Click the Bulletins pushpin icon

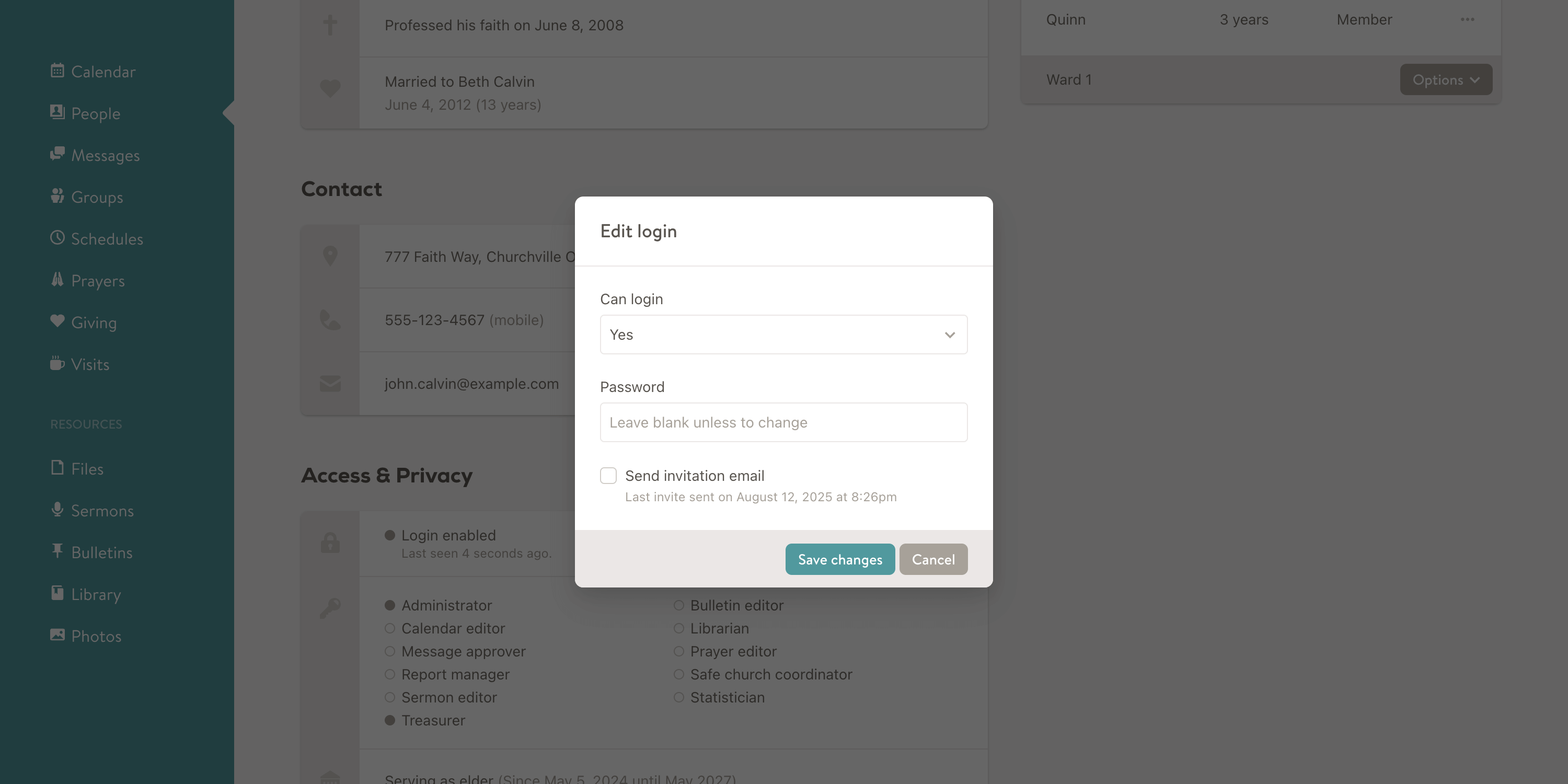pos(57,551)
